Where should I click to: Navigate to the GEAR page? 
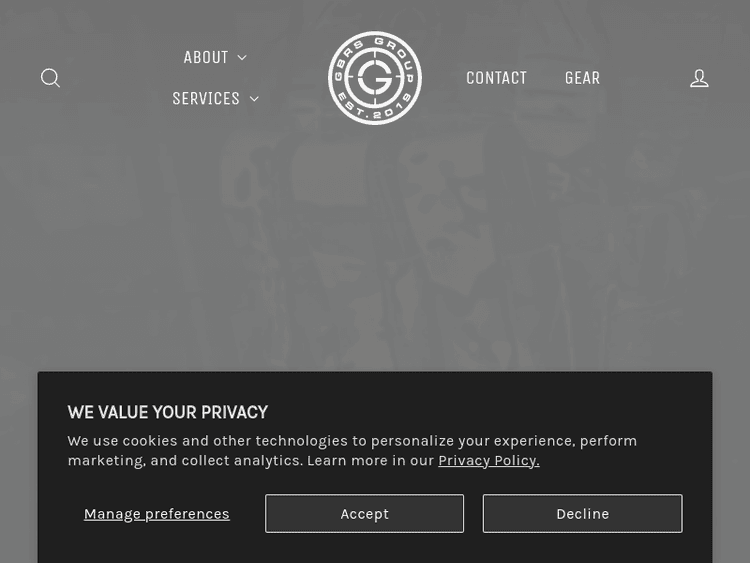coord(582,78)
